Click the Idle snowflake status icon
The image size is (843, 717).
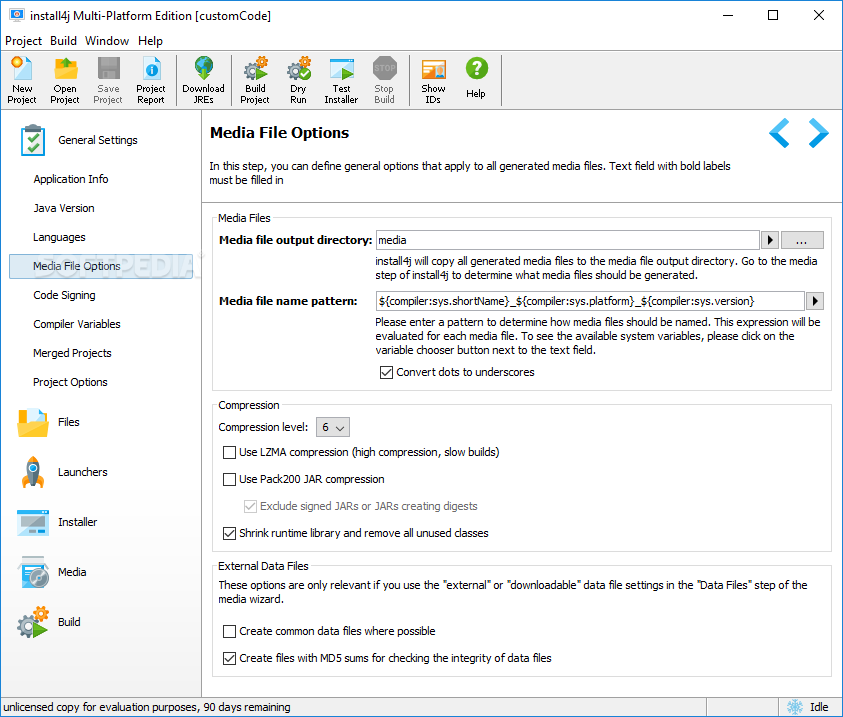point(795,707)
